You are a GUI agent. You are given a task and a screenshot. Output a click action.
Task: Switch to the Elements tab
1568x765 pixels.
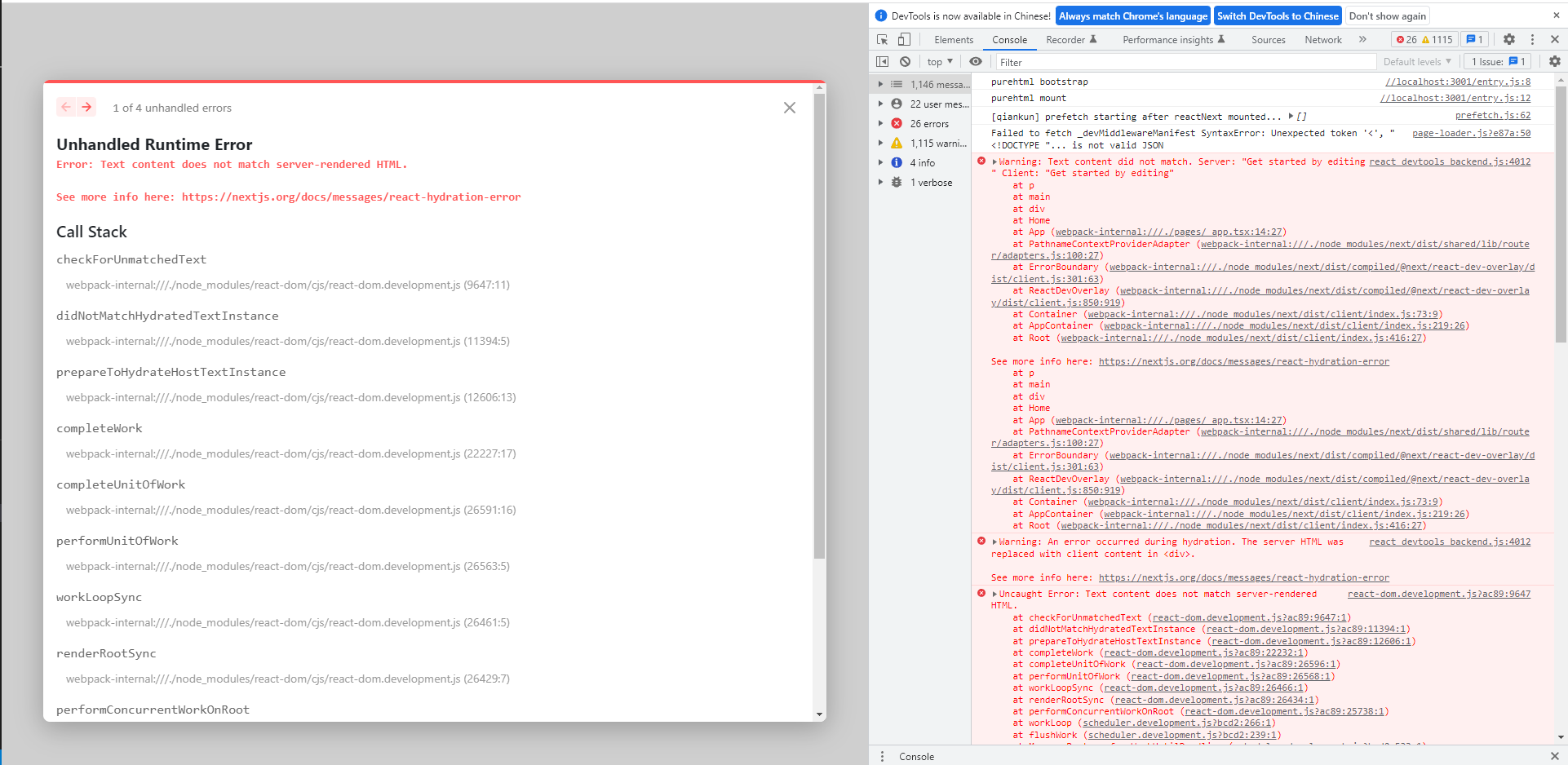click(954, 39)
